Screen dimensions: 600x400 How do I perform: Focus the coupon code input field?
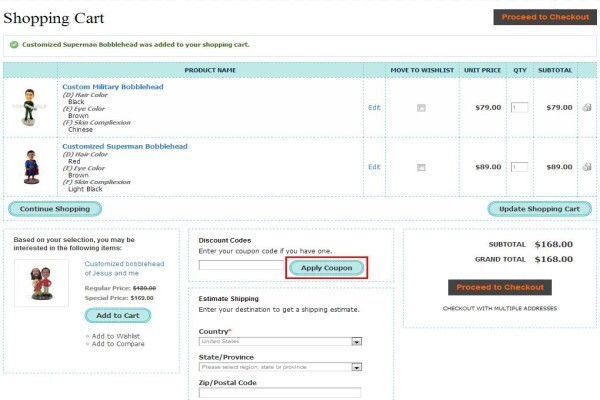242,265
